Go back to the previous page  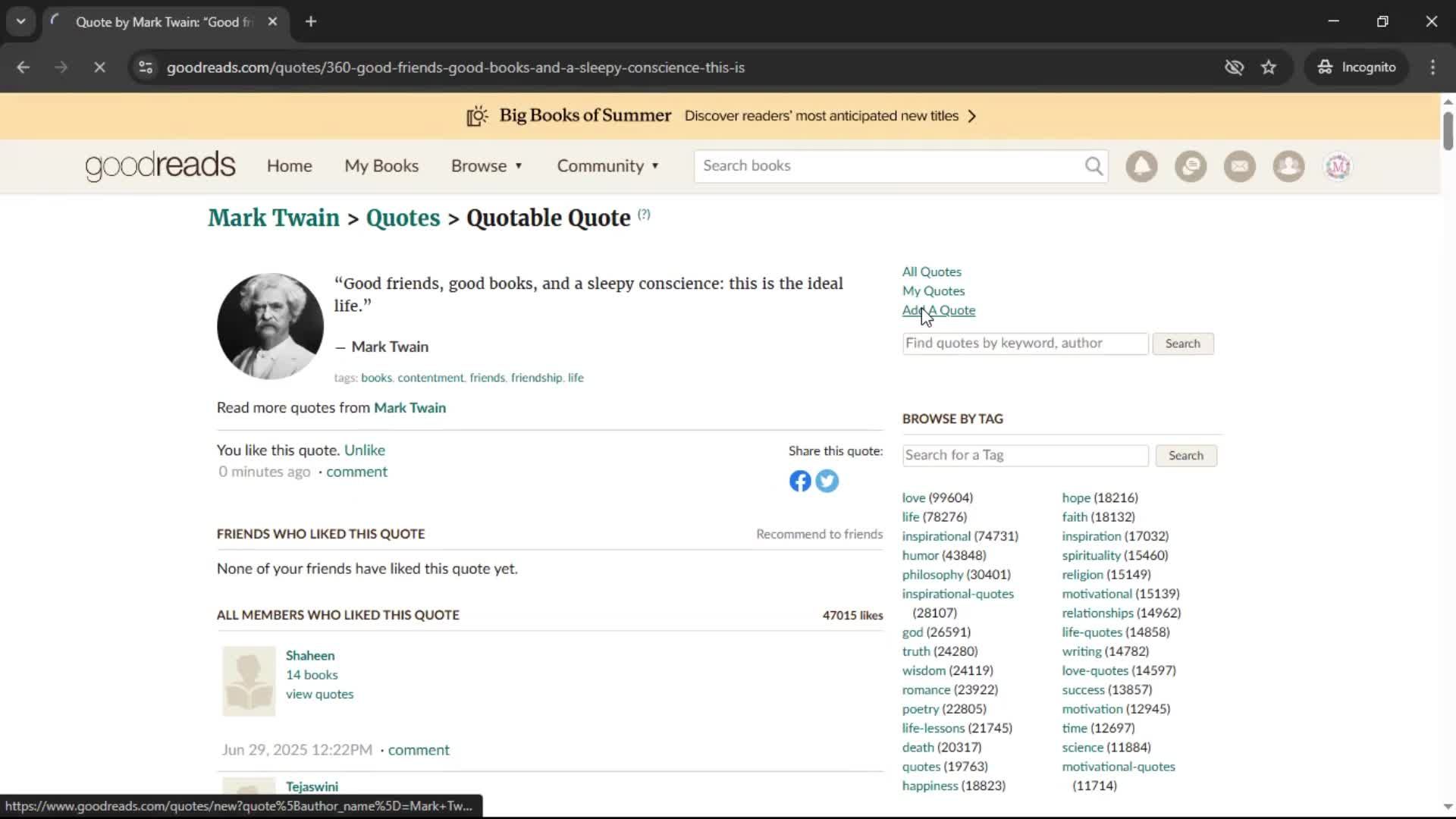coord(23,67)
